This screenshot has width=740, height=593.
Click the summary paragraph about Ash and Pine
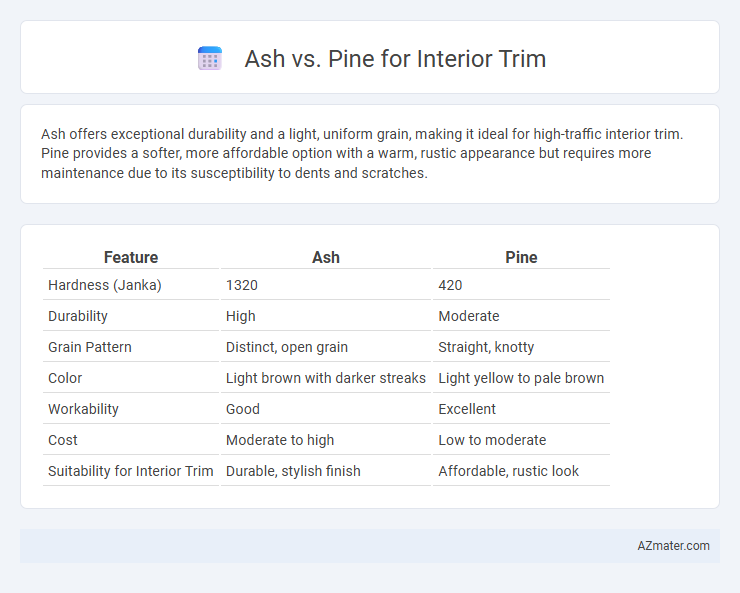point(362,153)
